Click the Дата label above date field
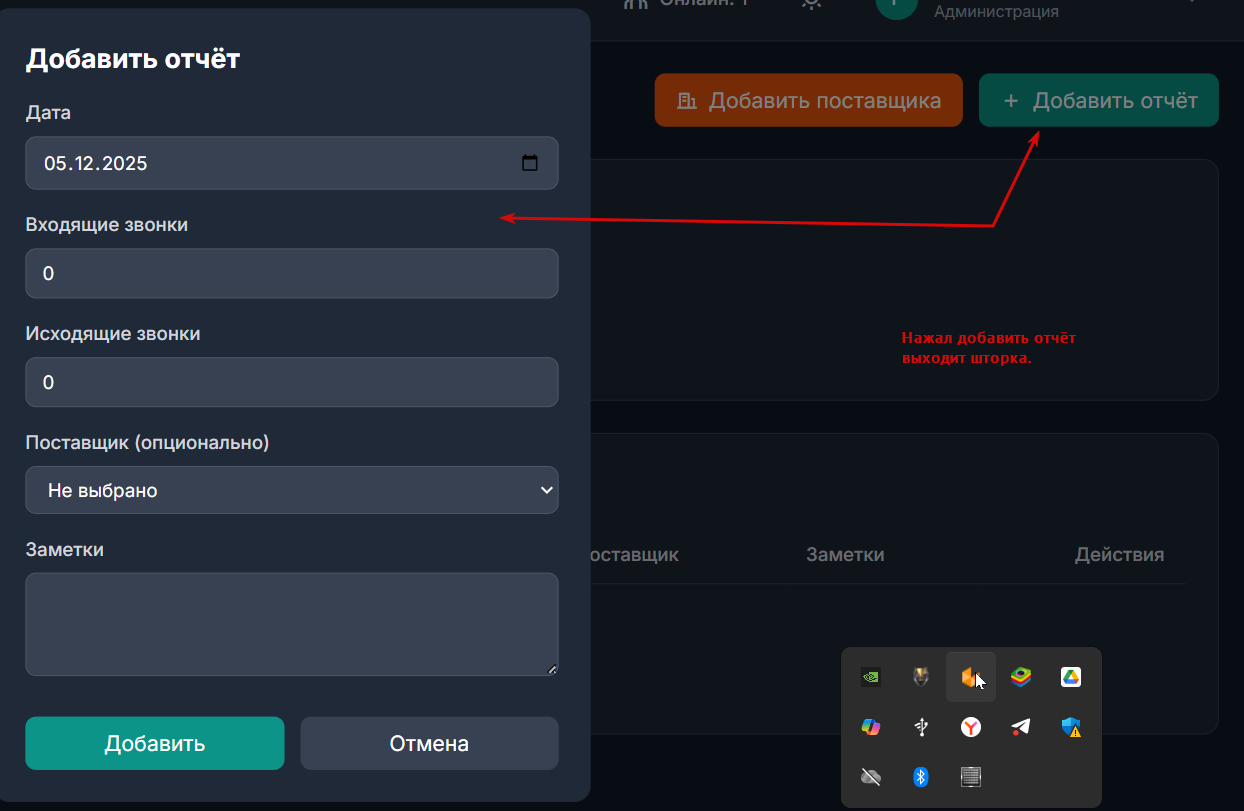The width and height of the screenshot is (1244, 811). [48, 113]
